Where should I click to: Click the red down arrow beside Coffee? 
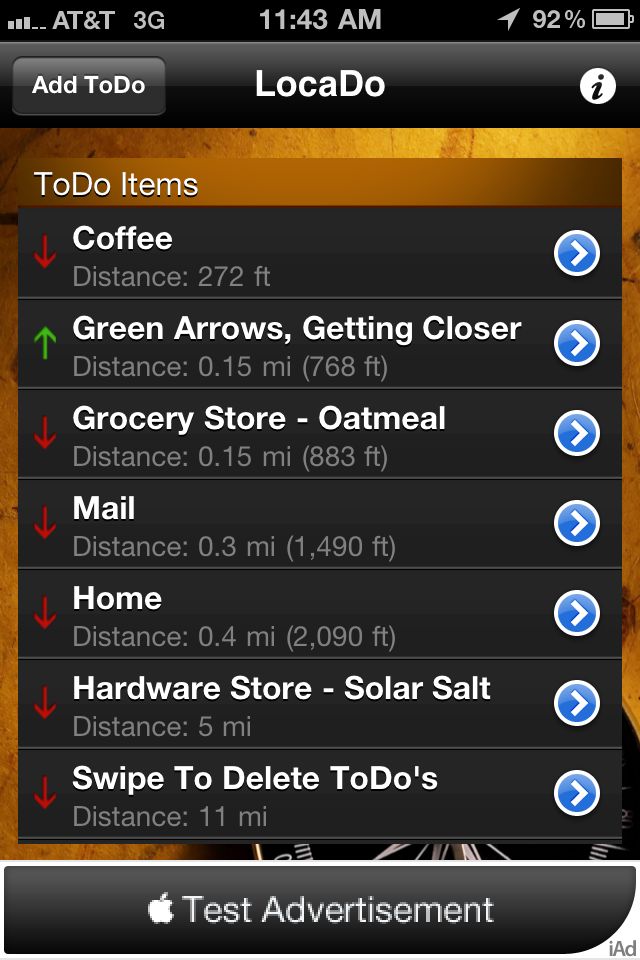point(45,252)
